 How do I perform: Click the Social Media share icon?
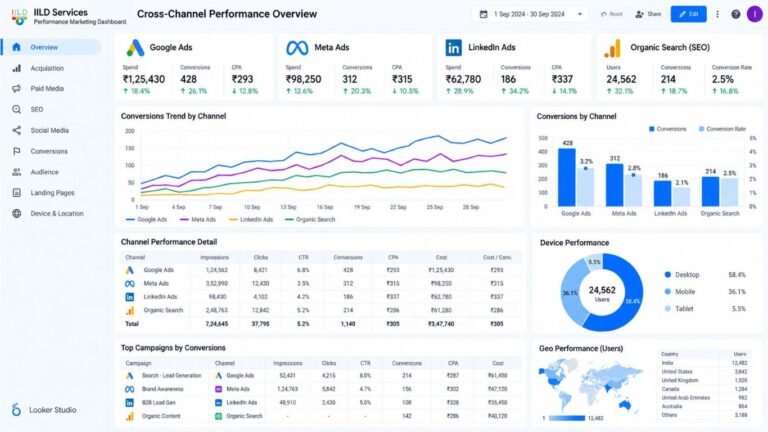click(17, 130)
